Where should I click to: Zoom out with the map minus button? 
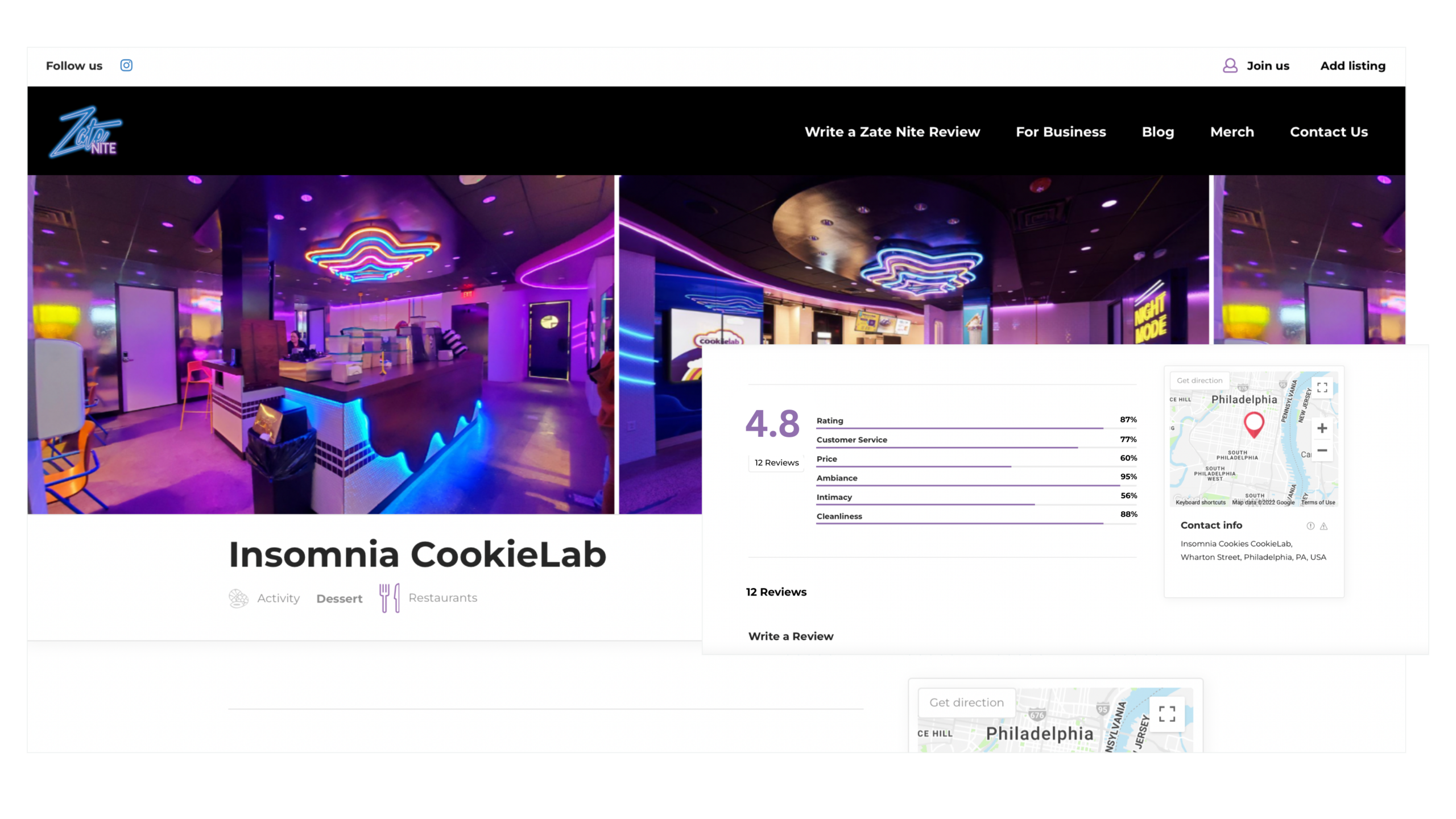pyautogui.click(x=1322, y=450)
